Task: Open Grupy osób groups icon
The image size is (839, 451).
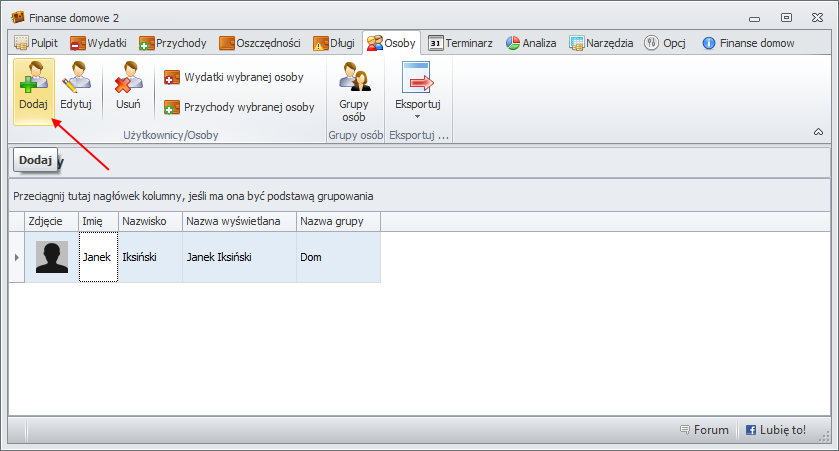Action: (x=354, y=80)
